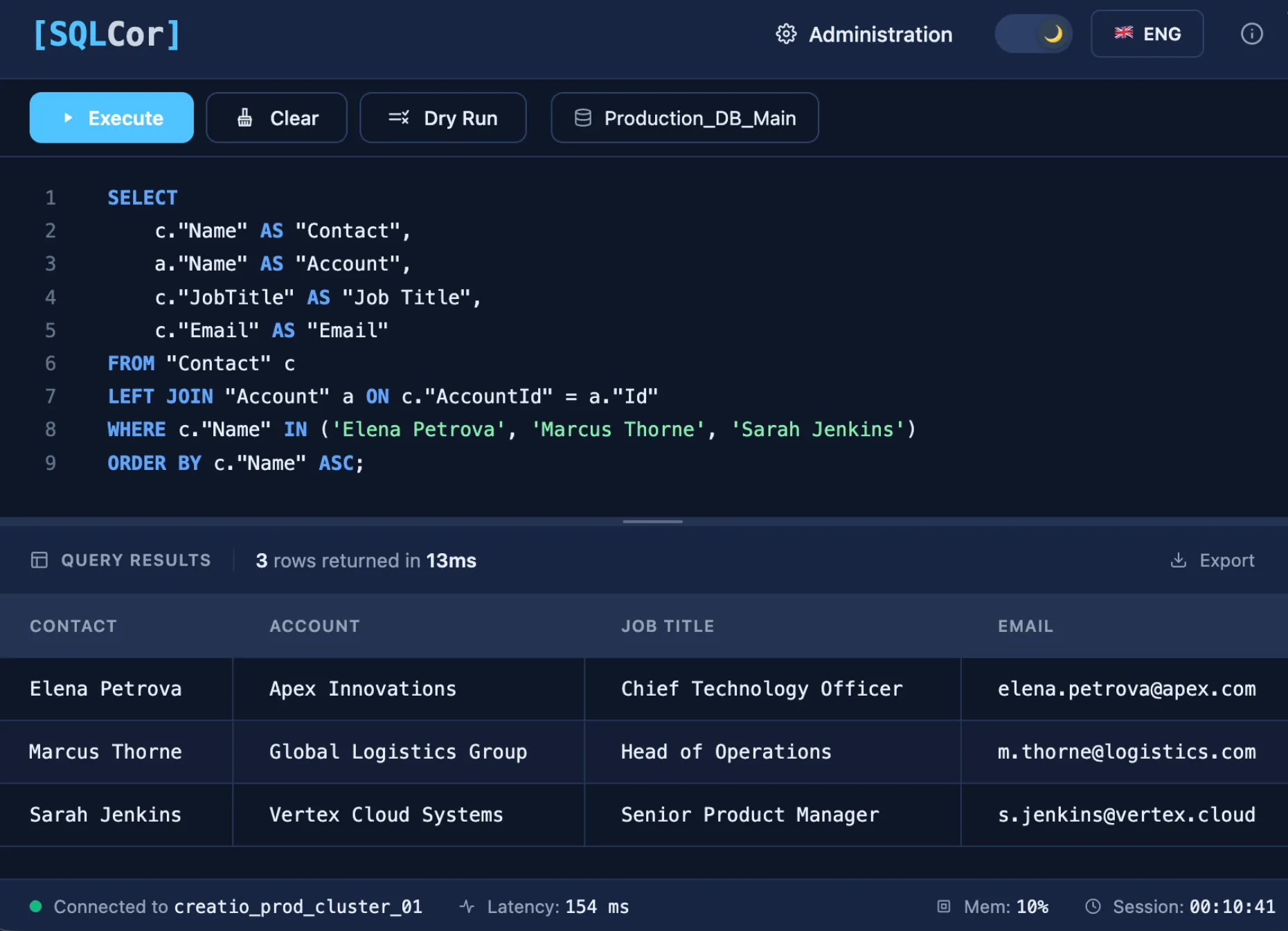1288x931 pixels.
Task: Sort by the Email column header
Action: pos(1026,626)
